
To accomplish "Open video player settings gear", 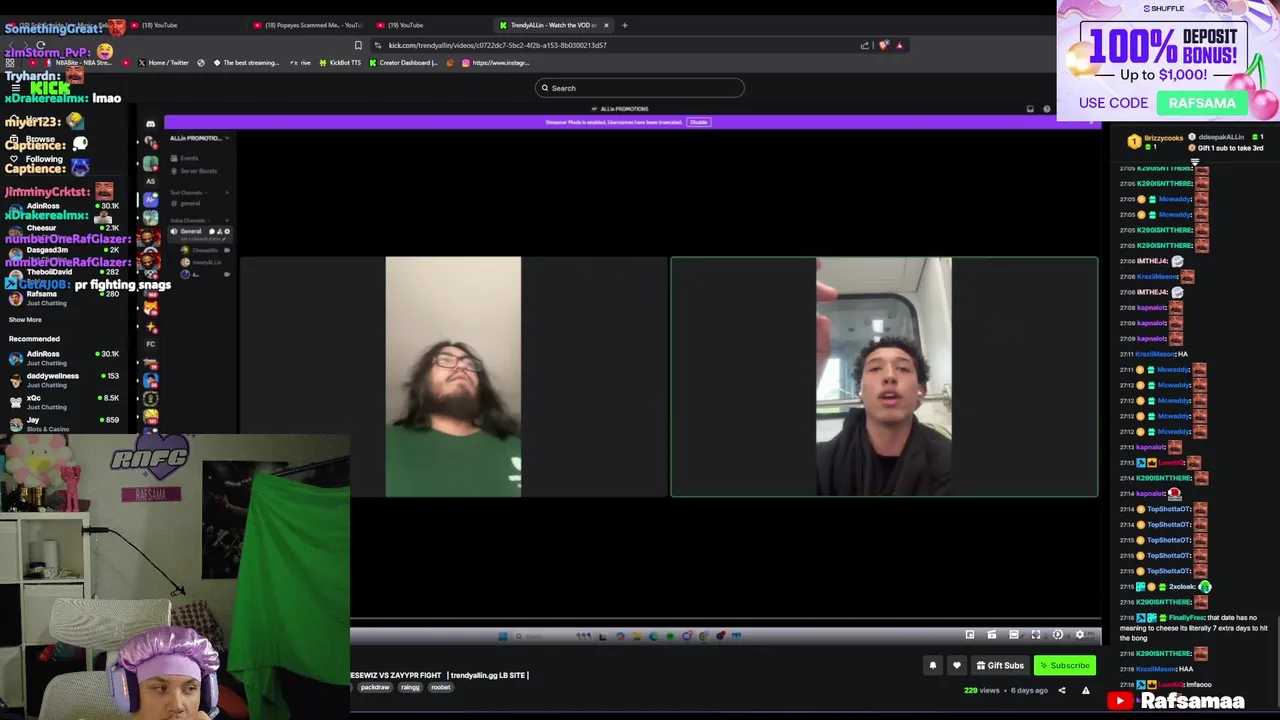I will coord(1079,635).
